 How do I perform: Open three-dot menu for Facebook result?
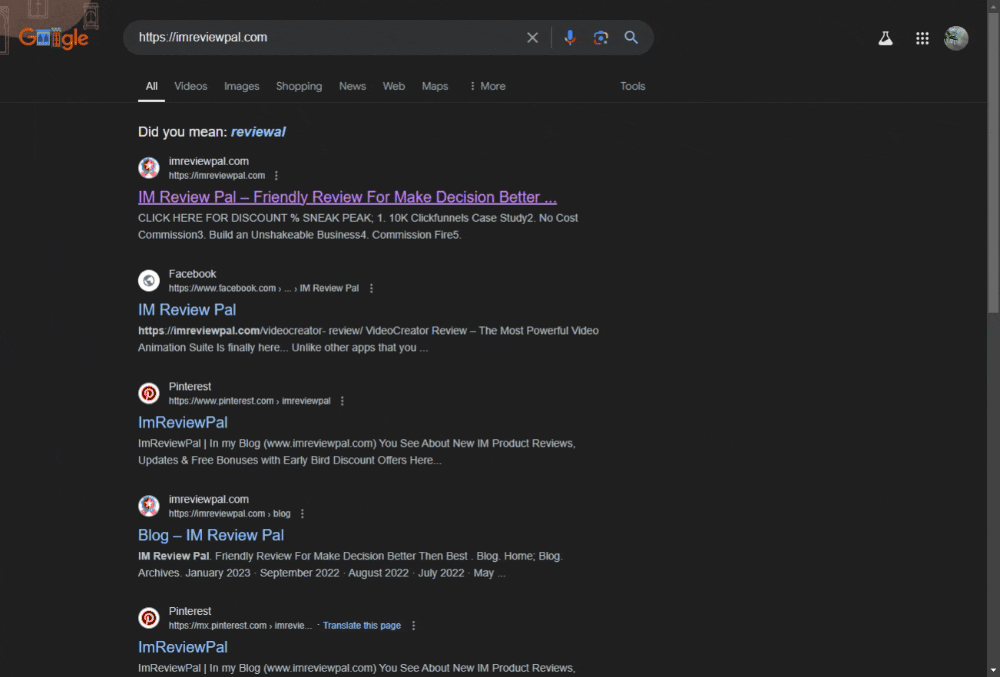371,288
